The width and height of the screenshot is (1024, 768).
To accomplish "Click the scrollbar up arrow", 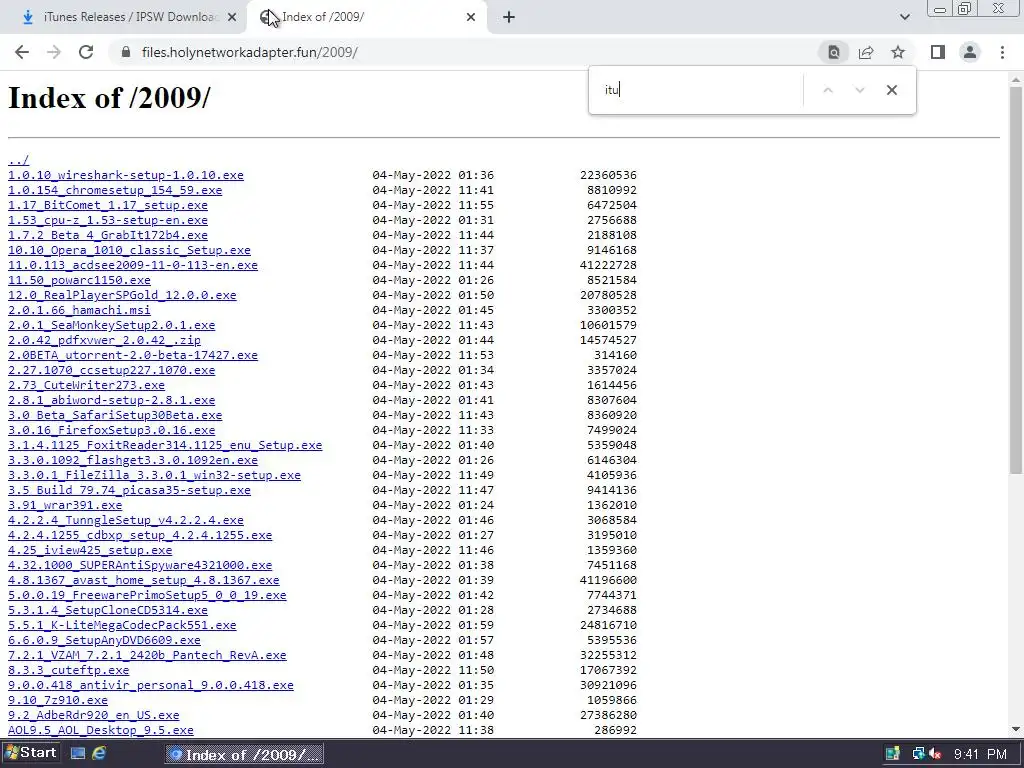I will (x=1016, y=79).
